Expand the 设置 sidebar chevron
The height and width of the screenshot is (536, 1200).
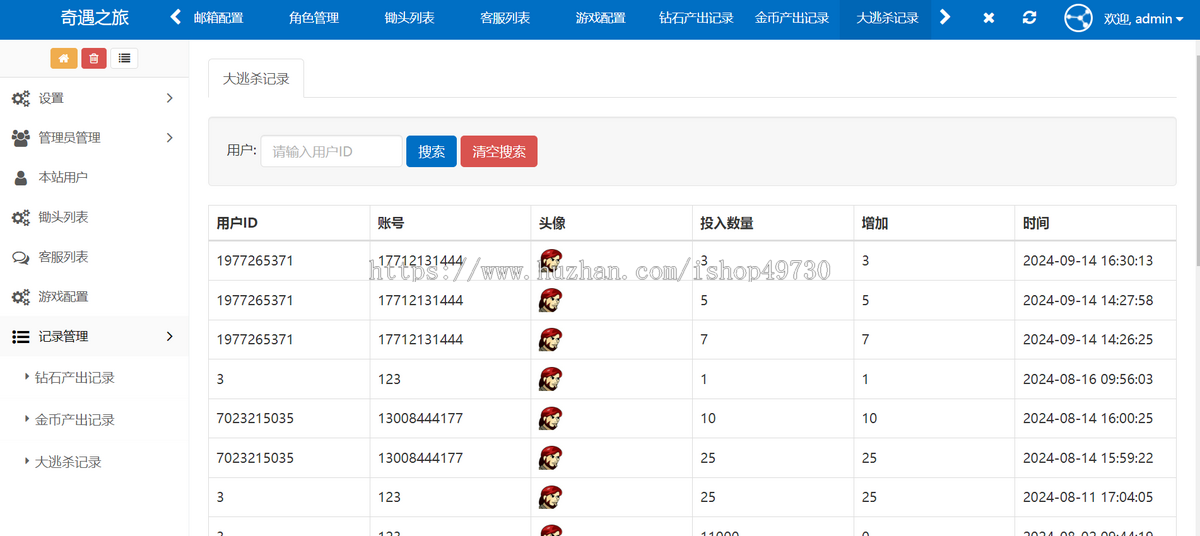pos(169,98)
